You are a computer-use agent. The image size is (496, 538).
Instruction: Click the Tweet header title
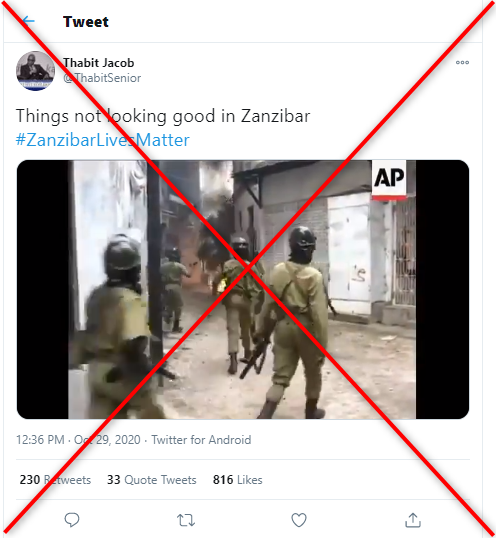pyautogui.click(x=86, y=22)
